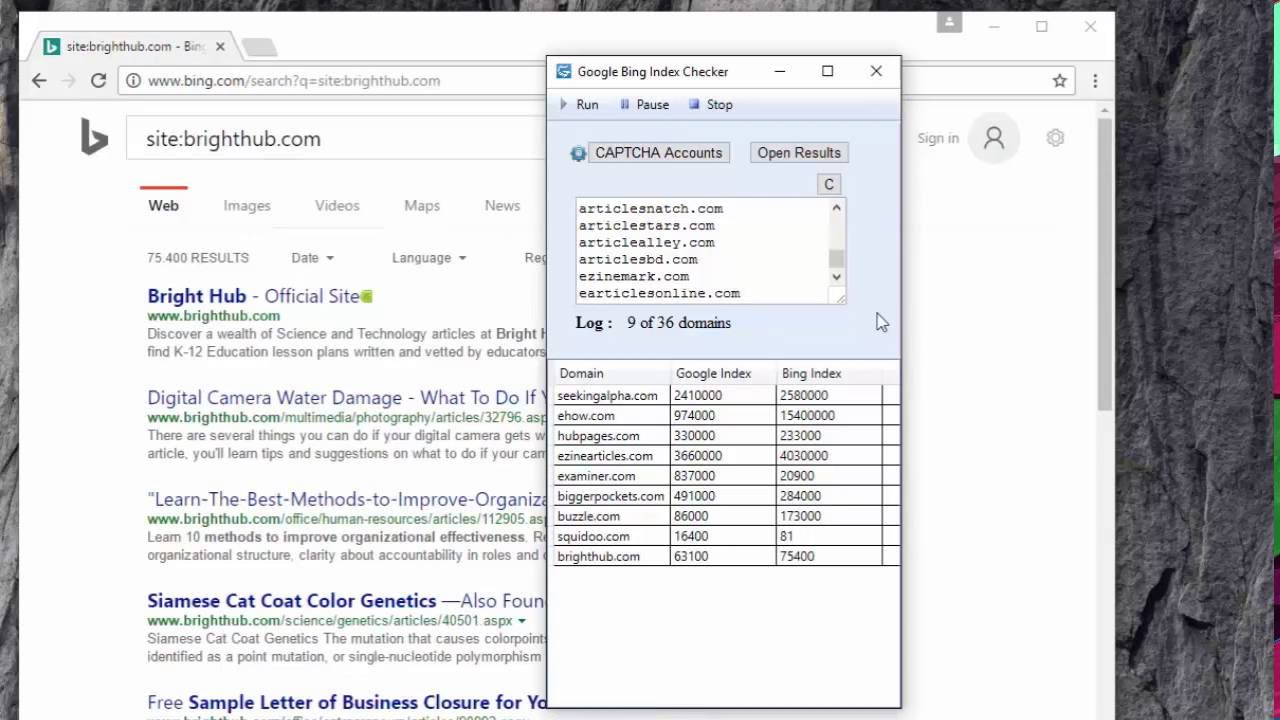Switch to the Videos search tab
This screenshot has height=720, width=1280.
click(x=337, y=205)
